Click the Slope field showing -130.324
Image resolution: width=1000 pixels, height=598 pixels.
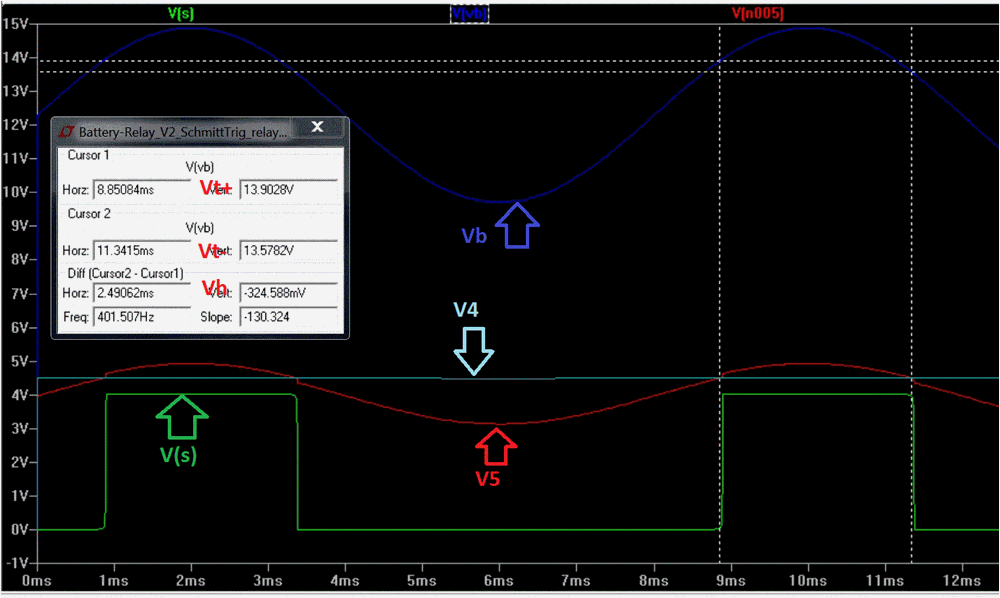point(290,316)
